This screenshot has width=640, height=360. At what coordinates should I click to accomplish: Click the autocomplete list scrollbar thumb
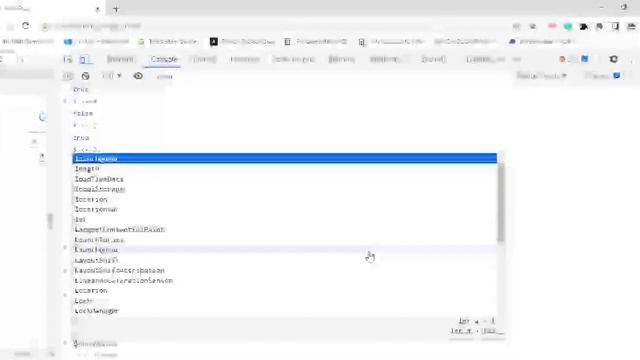501,202
